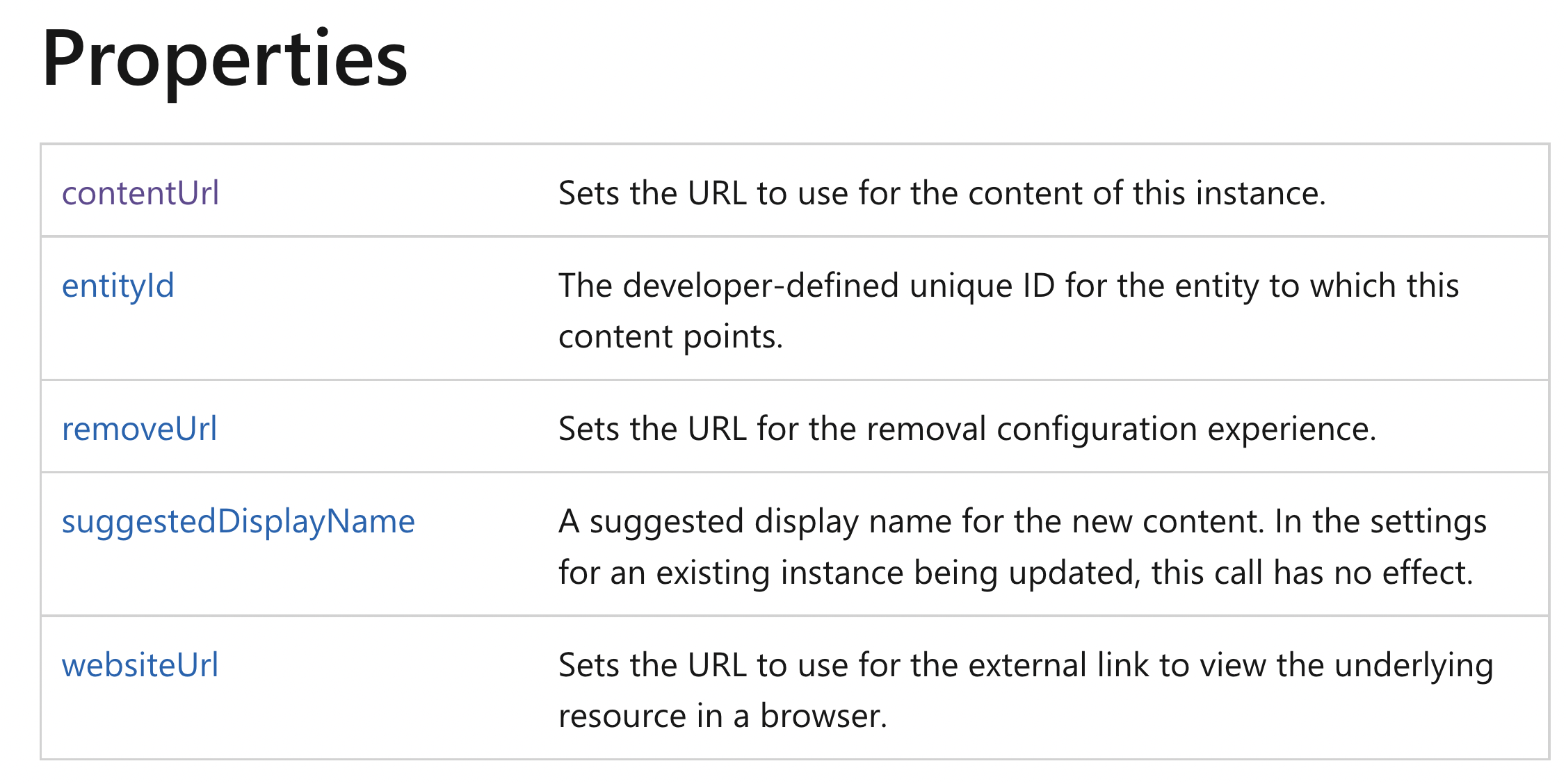Follow the removeUrl property link
This screenshot has width=1566, height=784.
pos(140,428)
